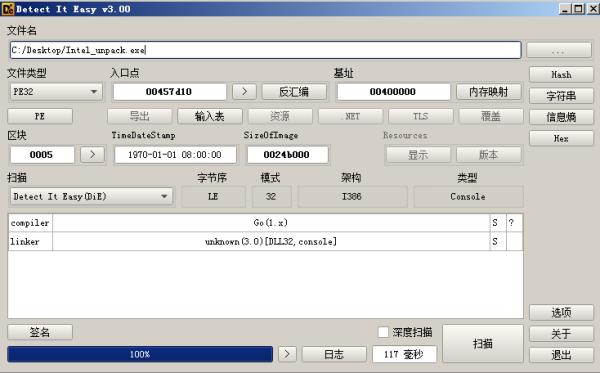
Task: Click the 导出 export button
Action: tap(139, 116)
